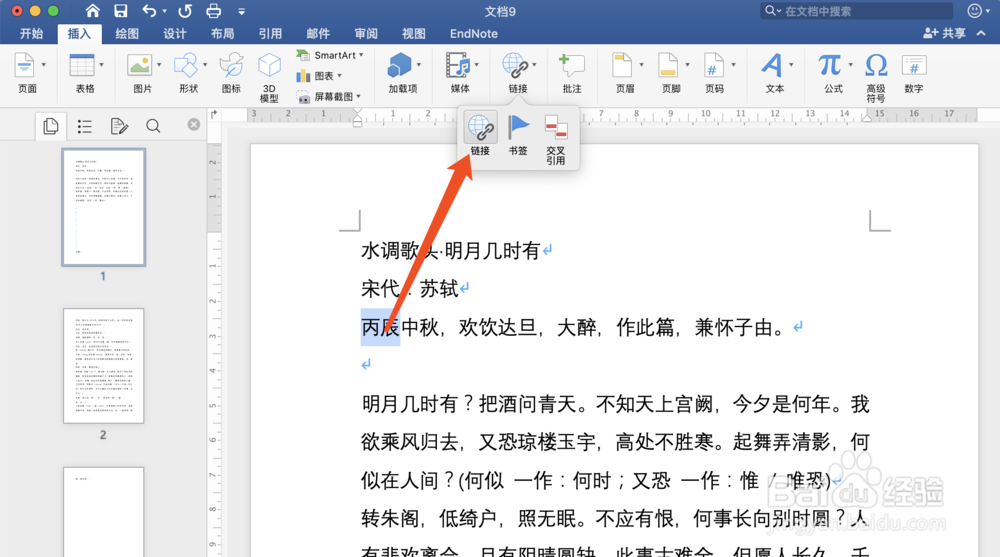Insert 页眉 header
Image resolution: width=1000 pixels, height=557 pixels.
tap(622, 66)
